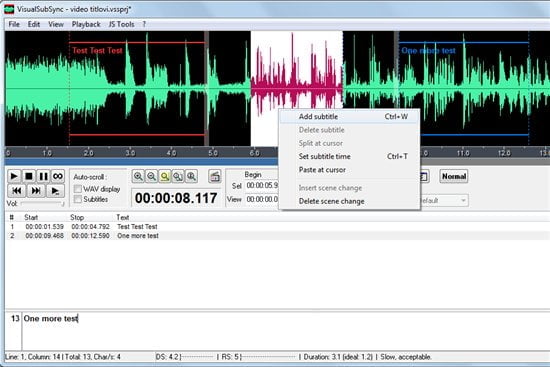Choose Paste at cursor in context menu

349,170
